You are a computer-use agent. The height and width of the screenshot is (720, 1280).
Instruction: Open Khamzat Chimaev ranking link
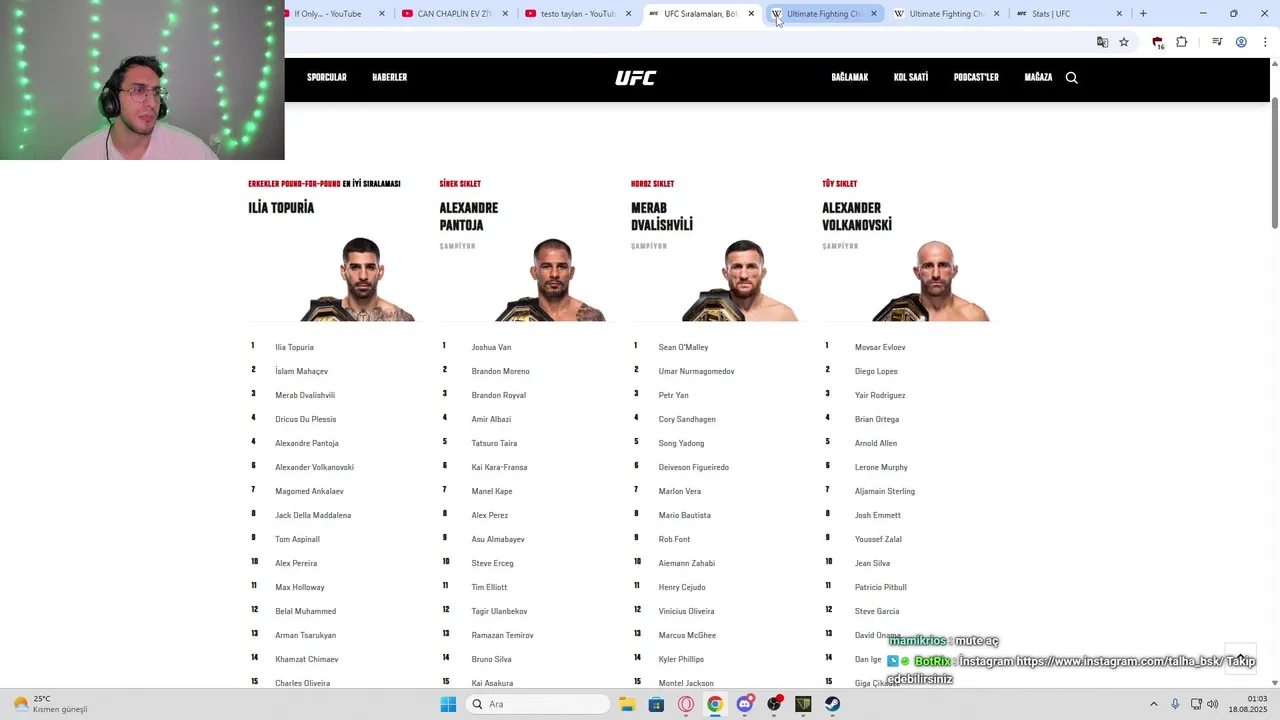click(x=307, y=659)
